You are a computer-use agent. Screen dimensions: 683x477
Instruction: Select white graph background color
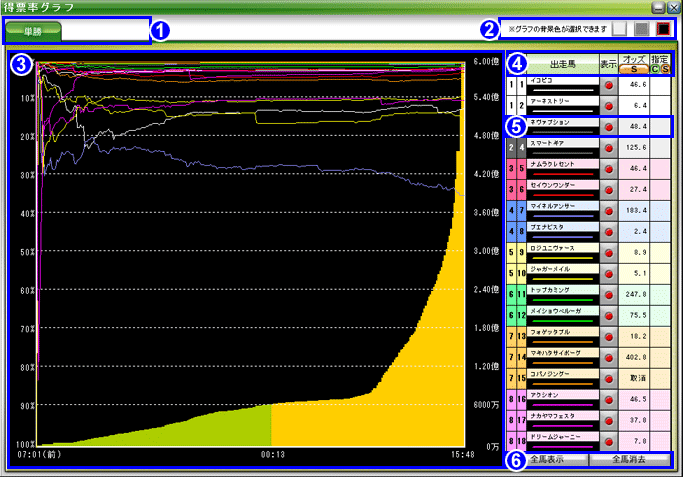(x=619, y=29)
